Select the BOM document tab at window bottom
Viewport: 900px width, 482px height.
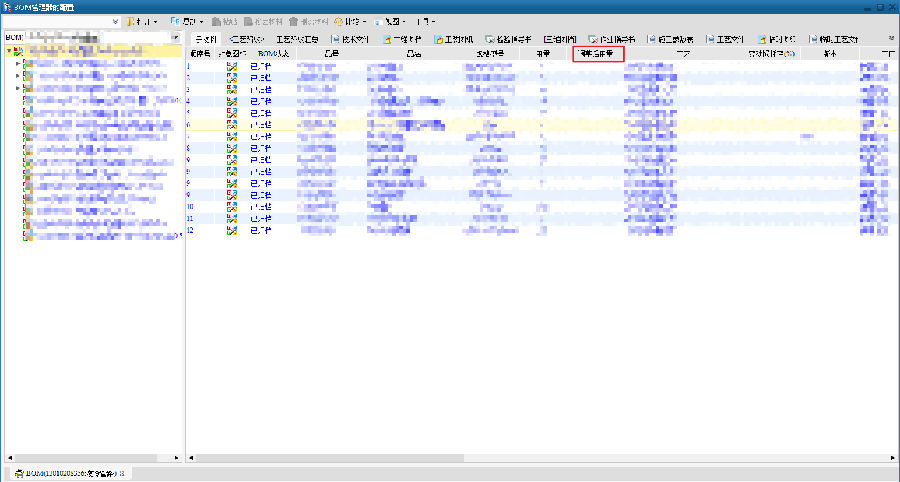pos(68,471)
